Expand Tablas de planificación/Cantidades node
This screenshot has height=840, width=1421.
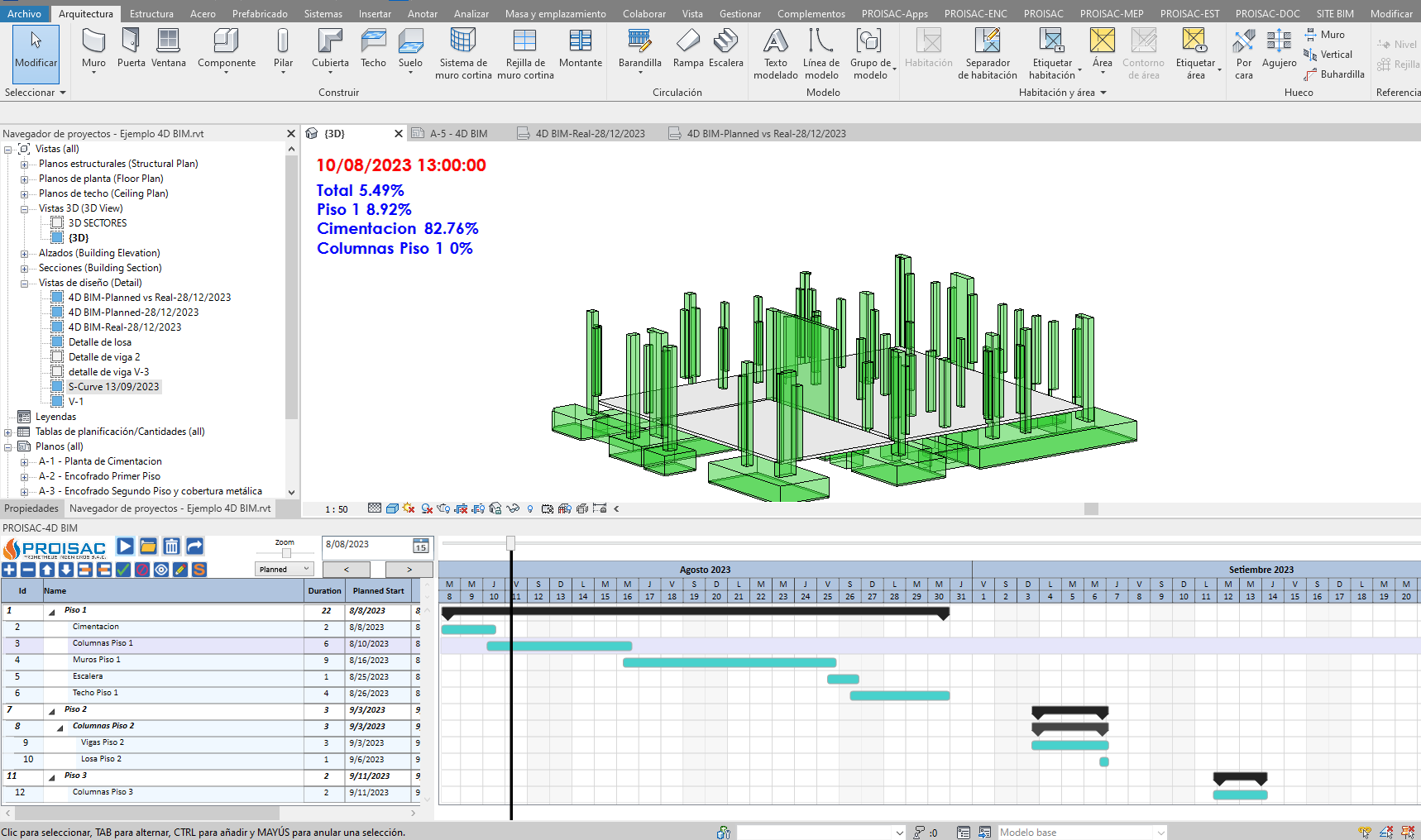click(x=8, y=432)
